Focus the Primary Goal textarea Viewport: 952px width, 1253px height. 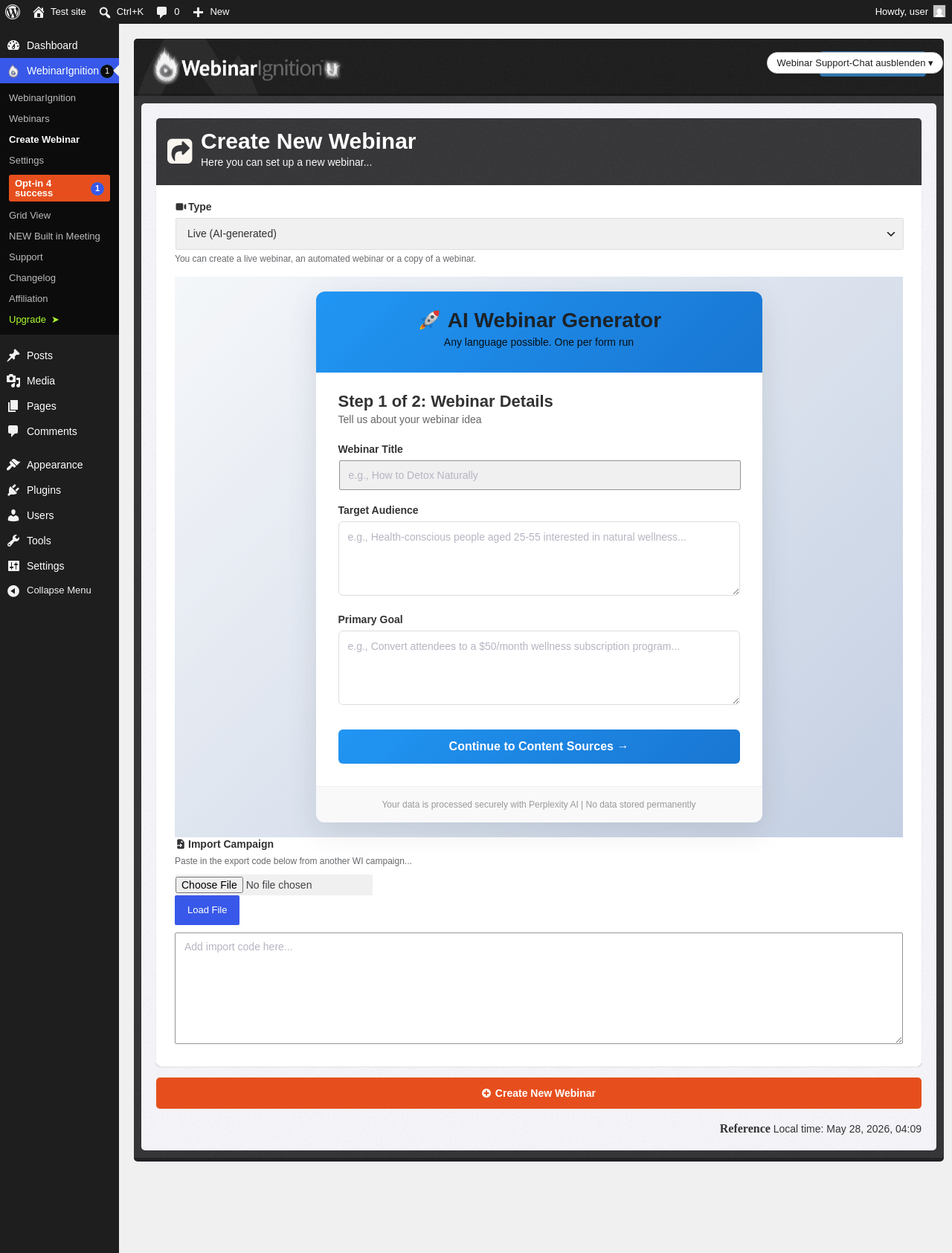(539, 668)
